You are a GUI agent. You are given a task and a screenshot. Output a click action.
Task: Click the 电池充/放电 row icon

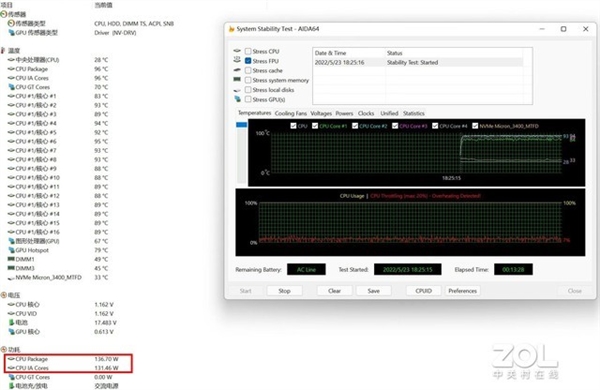11,386
